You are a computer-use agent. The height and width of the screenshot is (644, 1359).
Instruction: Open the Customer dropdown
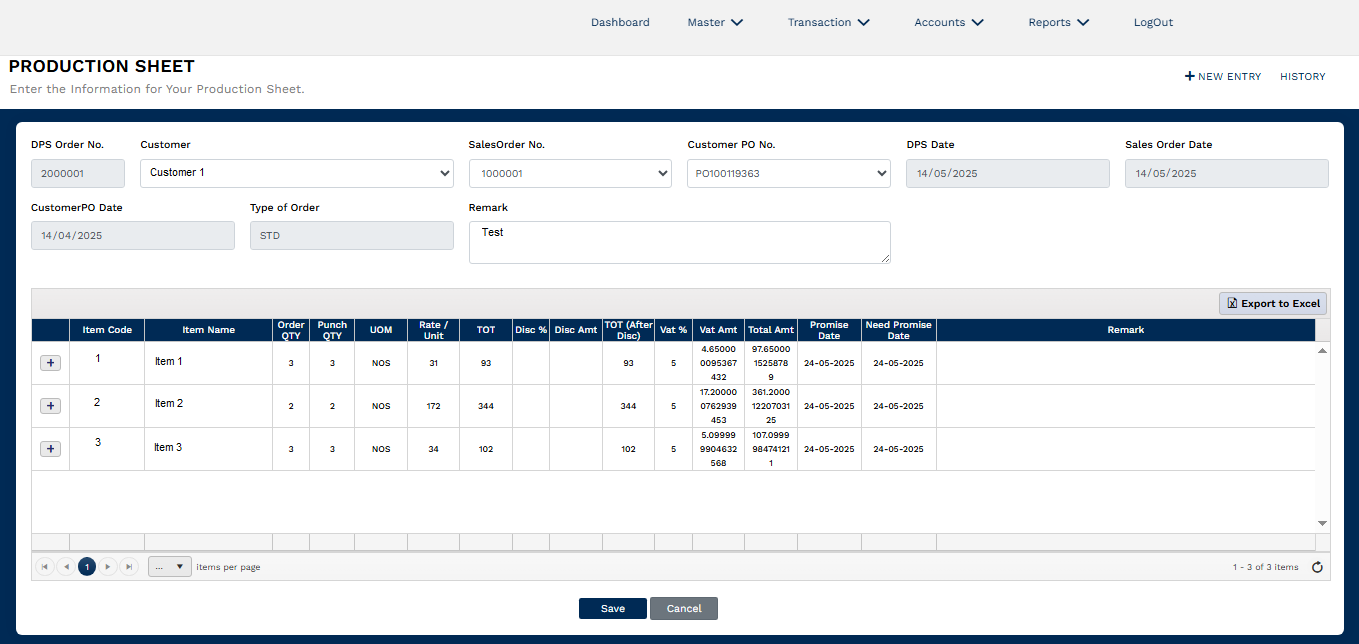297,173
